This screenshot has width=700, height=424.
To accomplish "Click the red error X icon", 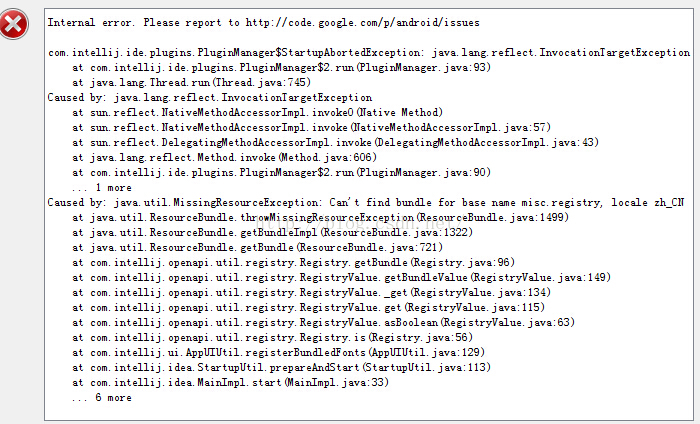I will (14, 24).
